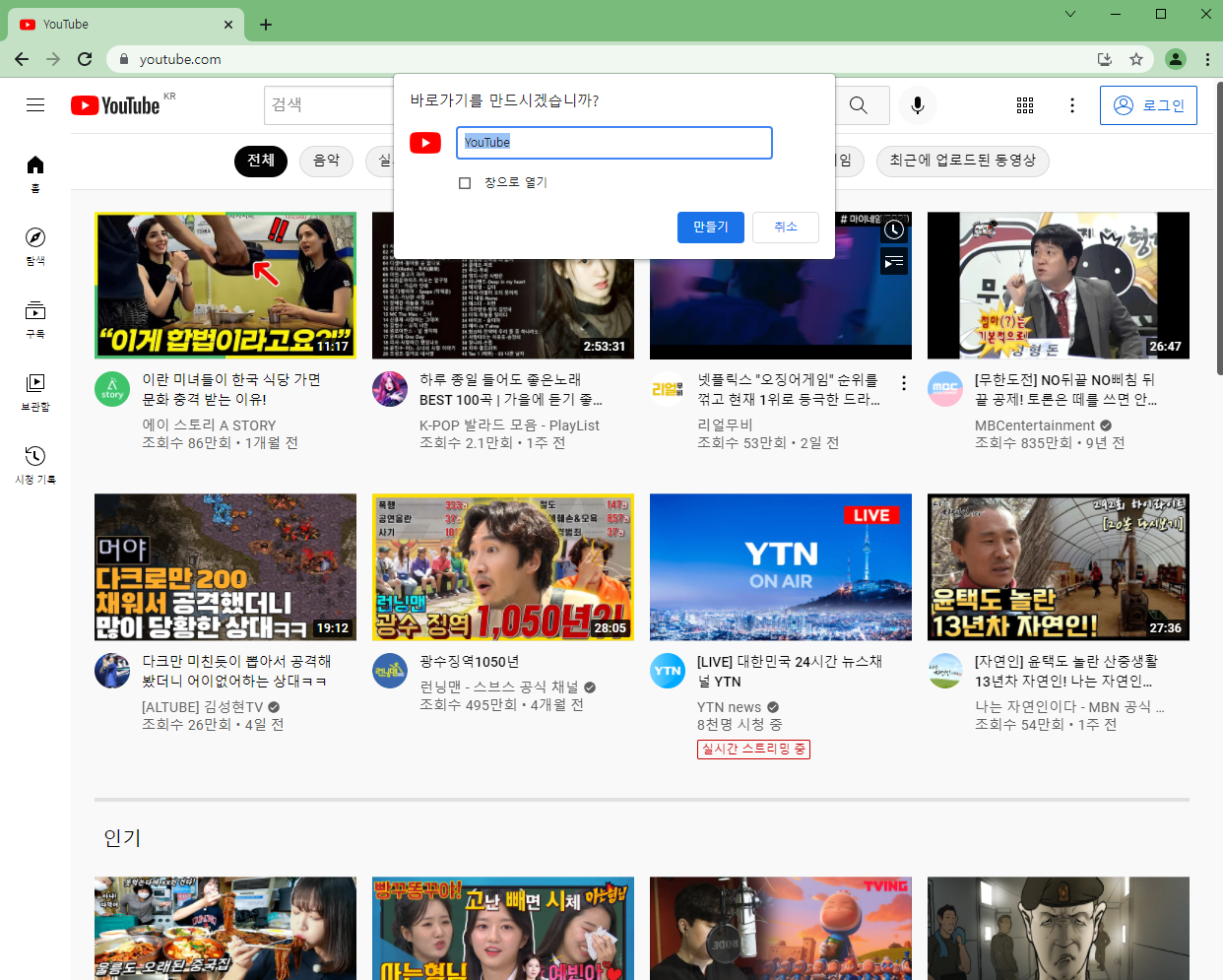Viewport: 1223px width, 980px height.
Task: Open more options for Netflix squid game video
Action: coord(904,383)
